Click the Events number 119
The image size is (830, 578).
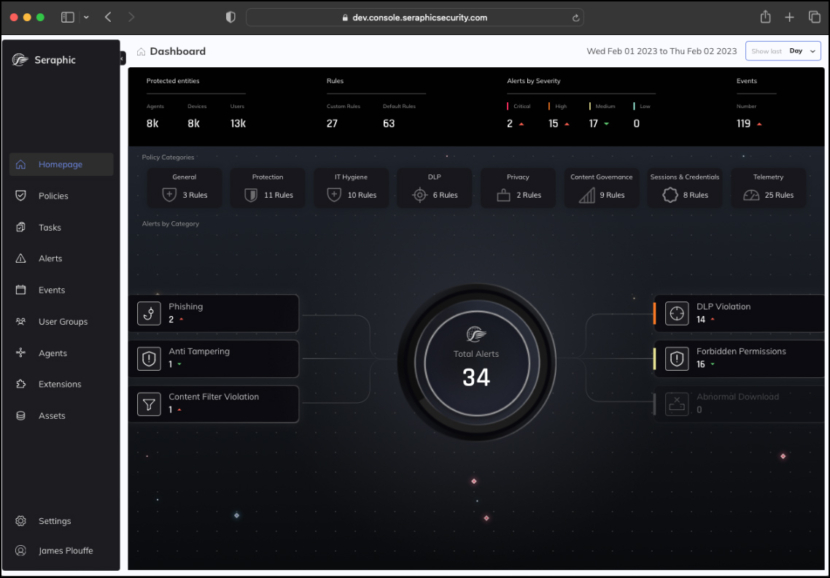coord(744,124)
